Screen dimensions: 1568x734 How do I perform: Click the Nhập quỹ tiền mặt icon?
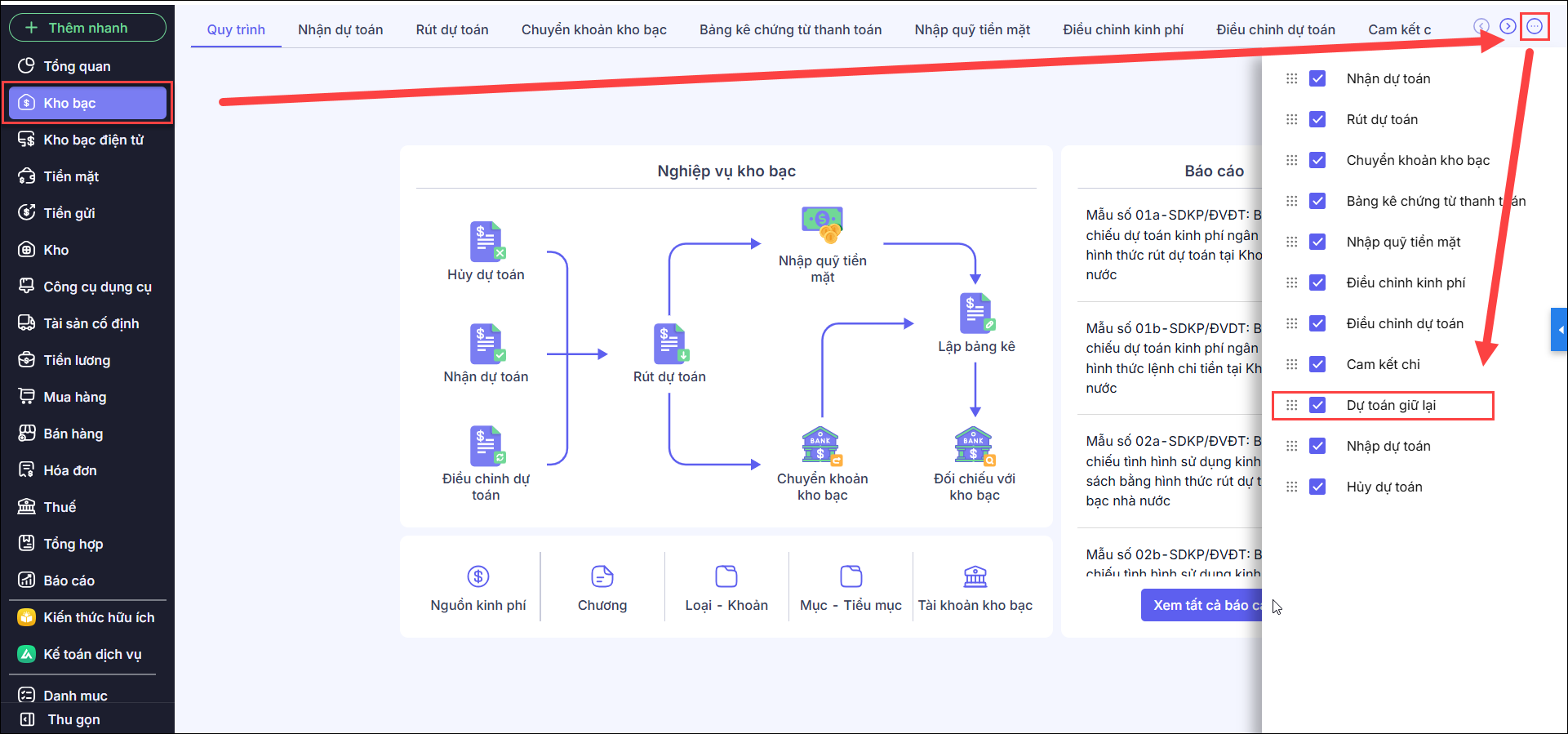coord(822,225)
